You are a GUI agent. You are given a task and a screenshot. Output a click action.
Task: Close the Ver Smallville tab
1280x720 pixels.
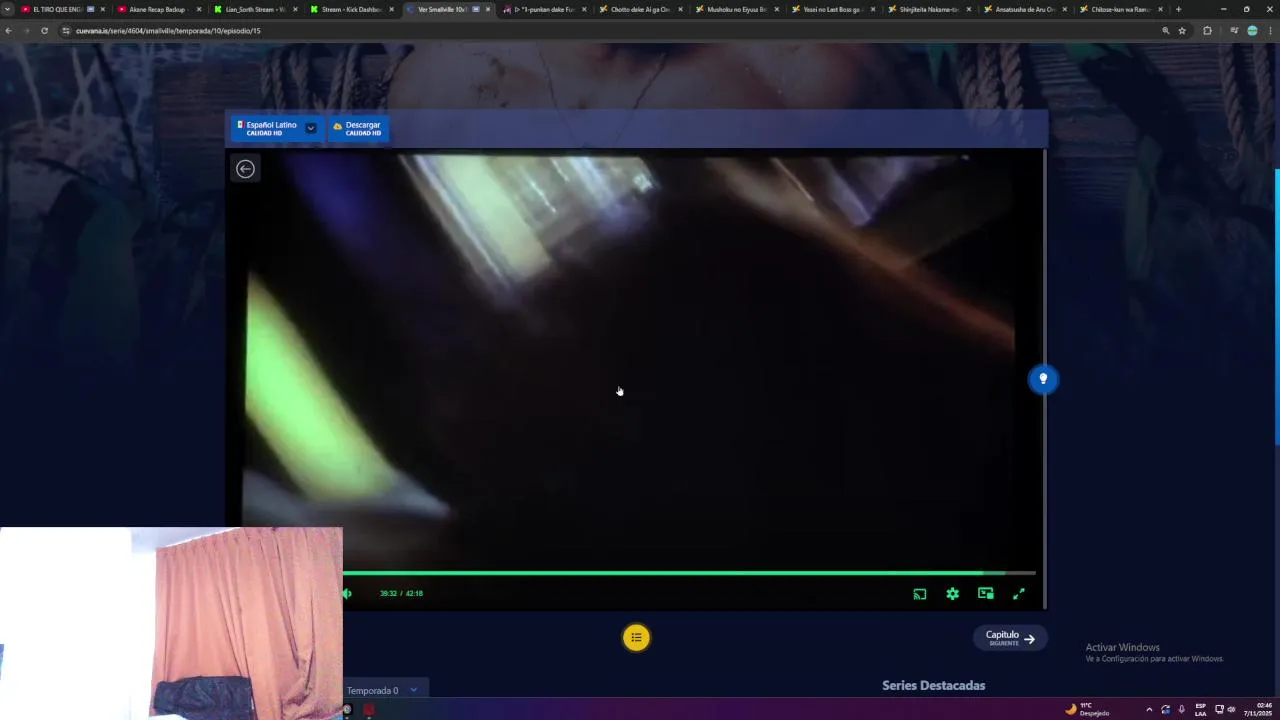(x=488, y=9)
